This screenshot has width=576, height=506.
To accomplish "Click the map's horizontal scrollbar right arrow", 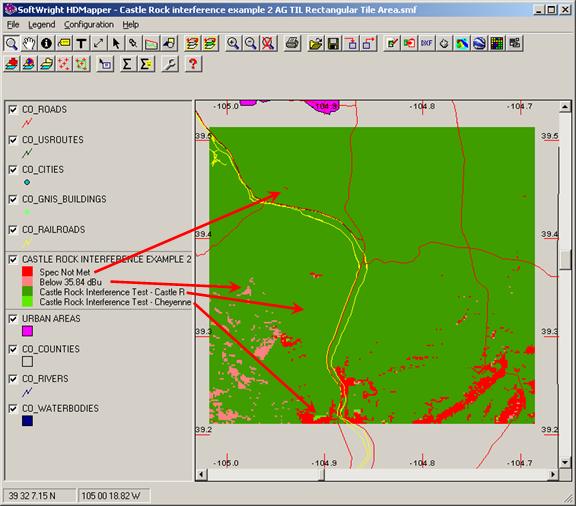I will 552,475.
